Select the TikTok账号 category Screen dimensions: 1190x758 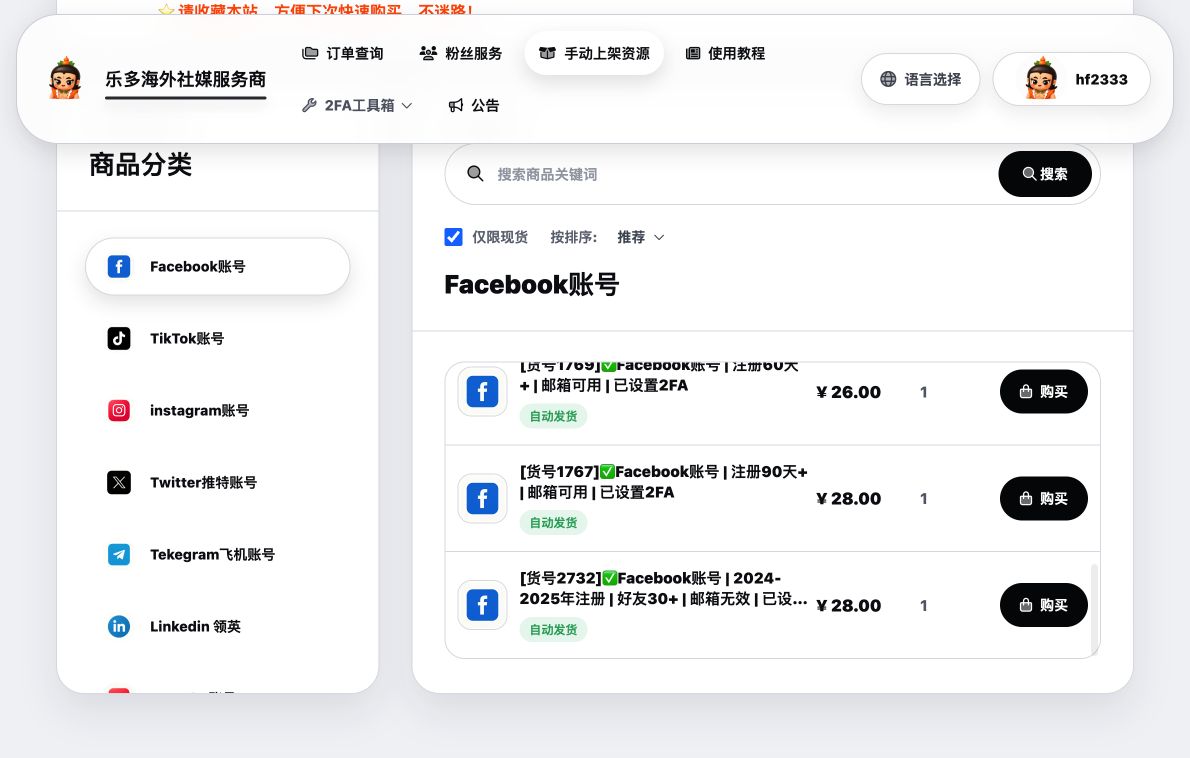tap(218, 338)
